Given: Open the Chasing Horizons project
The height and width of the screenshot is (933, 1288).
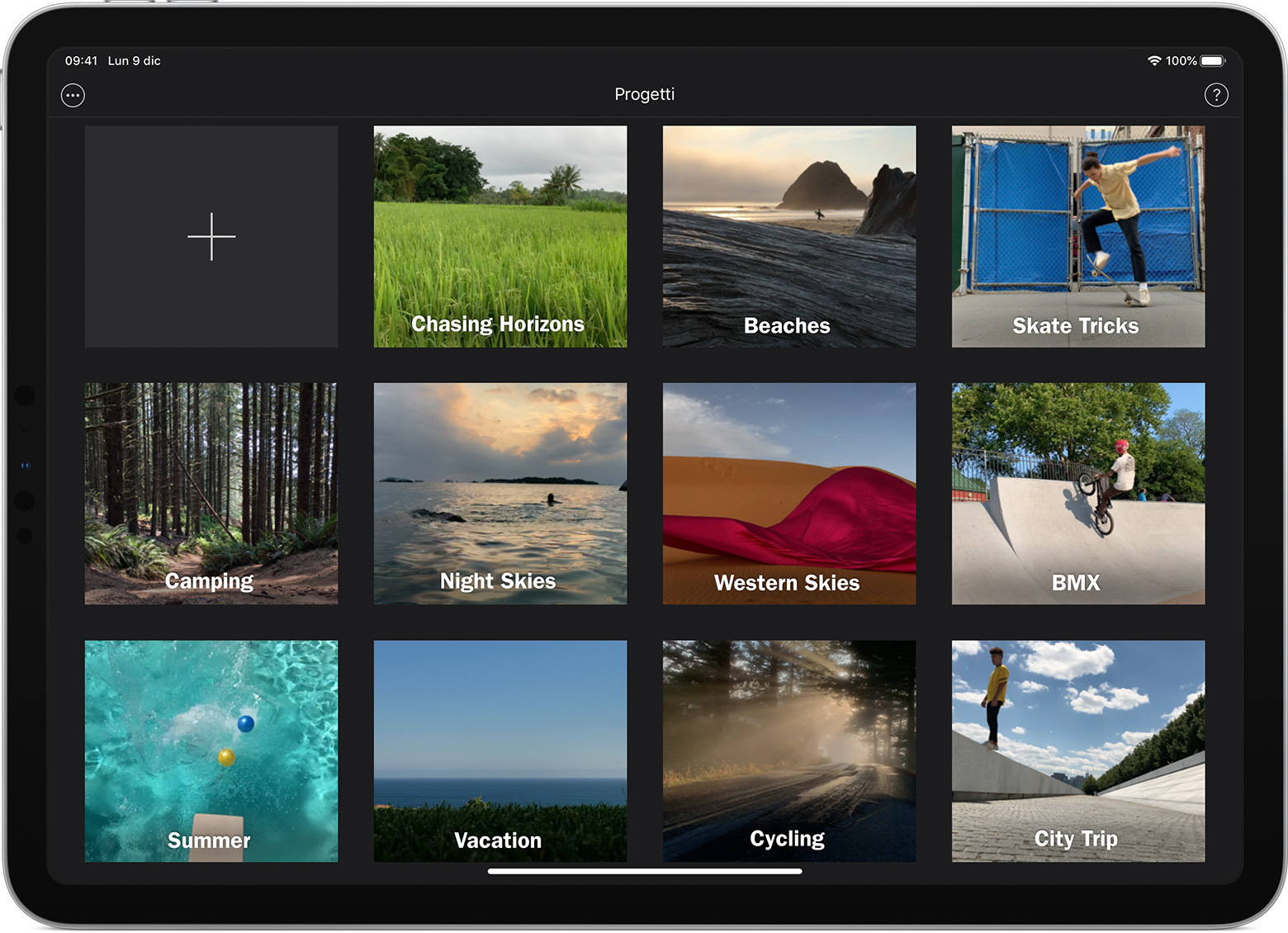Looking at the screenshot, I should (x=500, y=236).
